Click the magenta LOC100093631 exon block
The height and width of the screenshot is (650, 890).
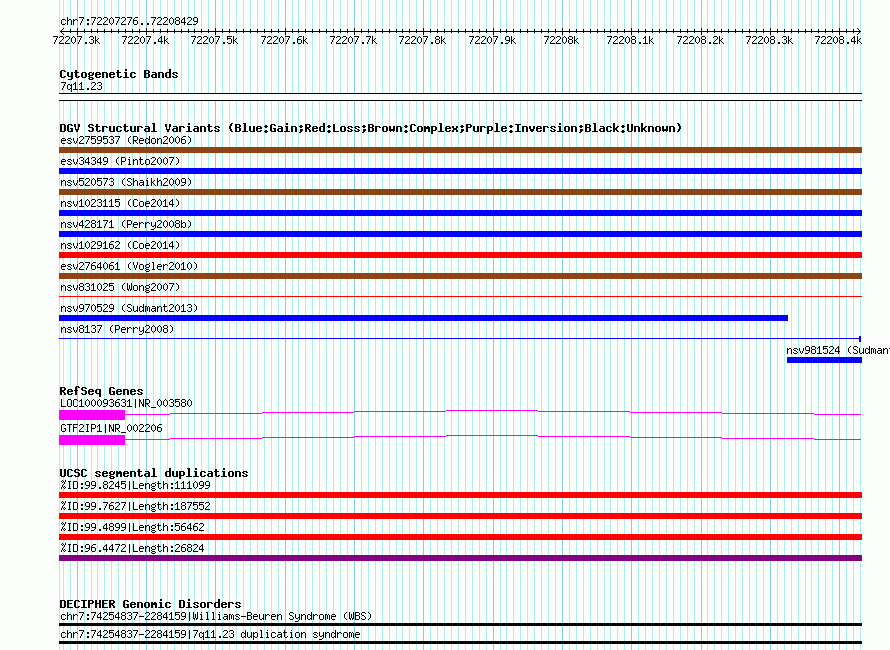pos(92,415)
